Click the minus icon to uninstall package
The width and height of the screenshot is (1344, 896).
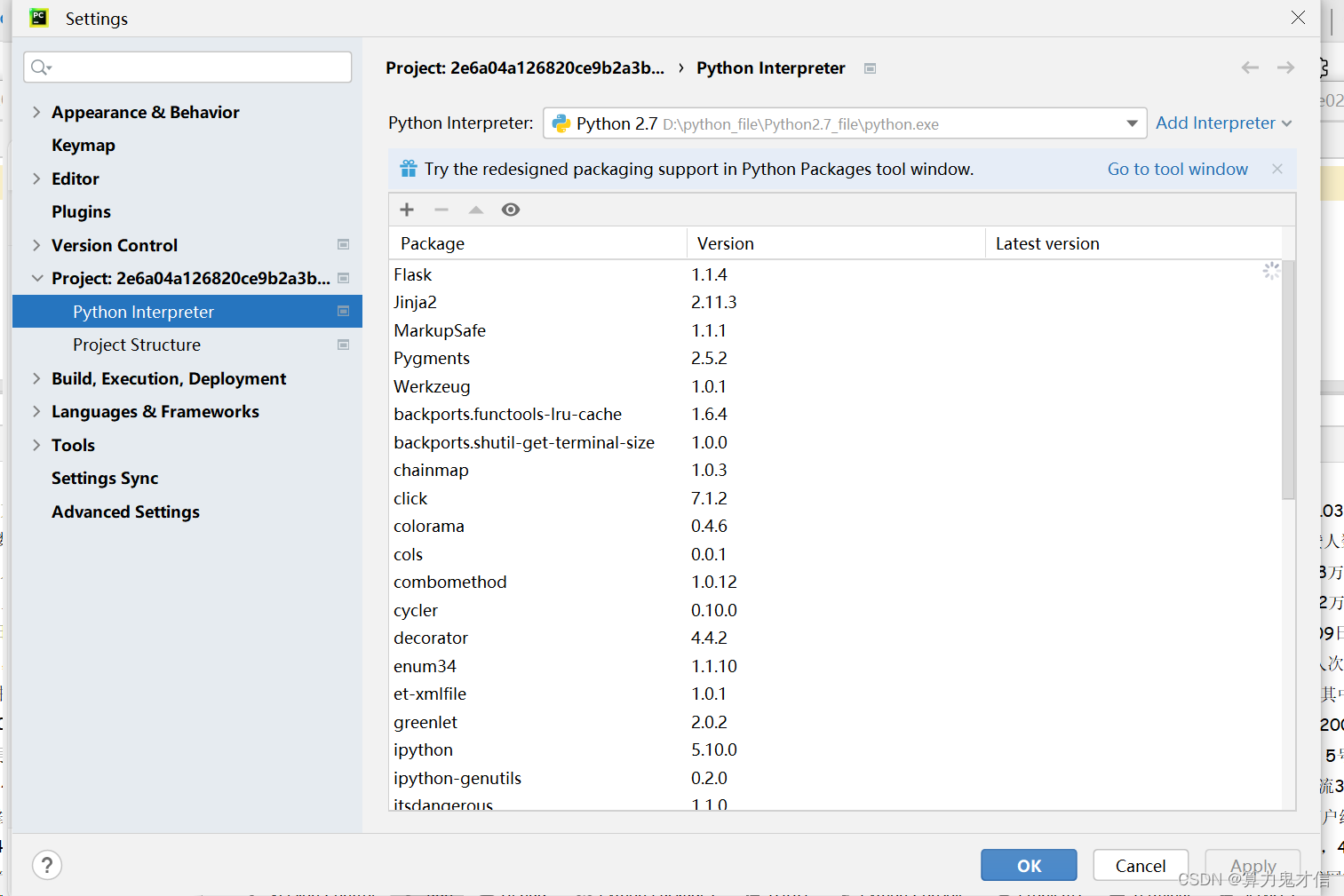(441, 210)
